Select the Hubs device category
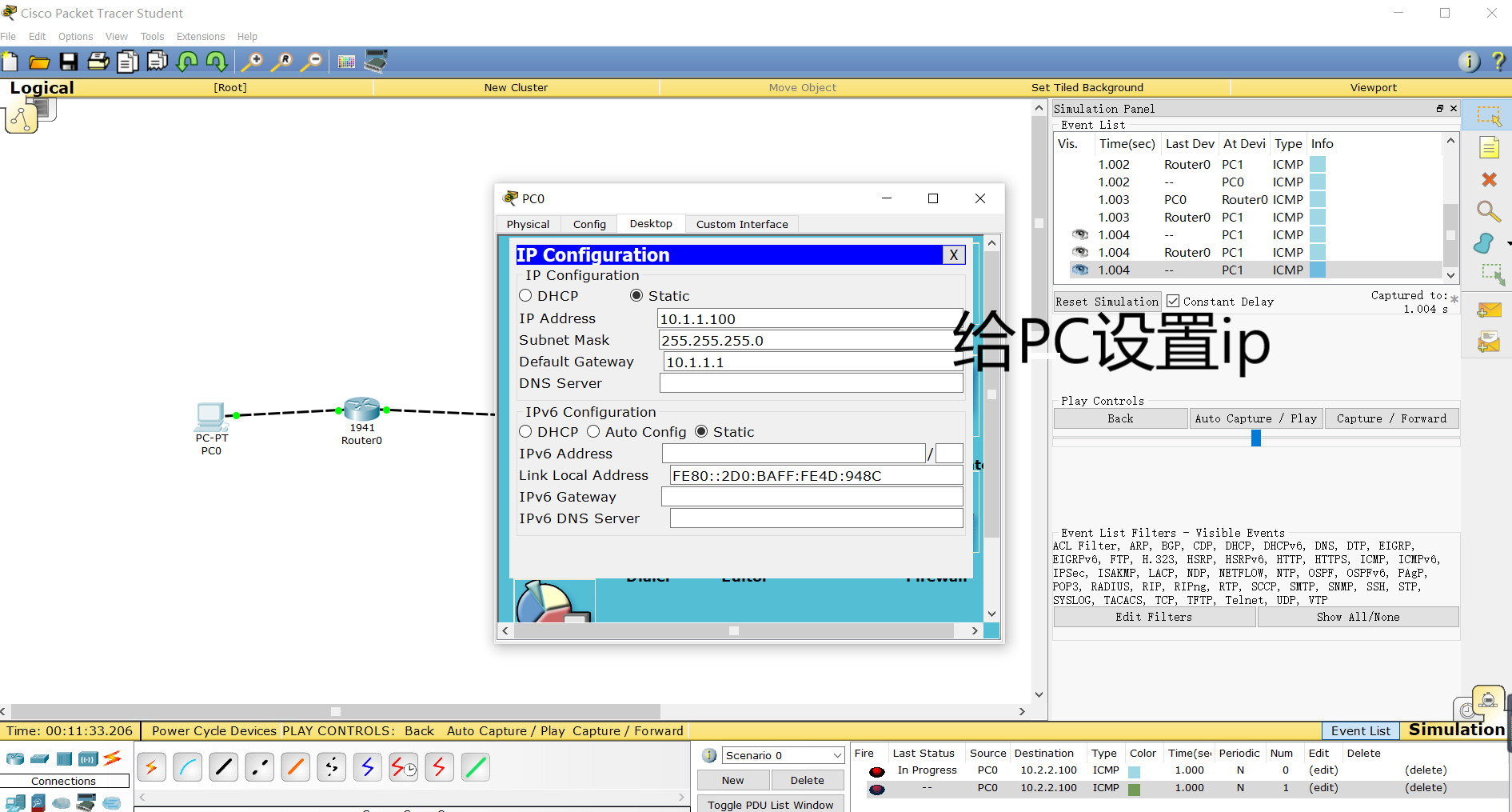 coord(64,758)
